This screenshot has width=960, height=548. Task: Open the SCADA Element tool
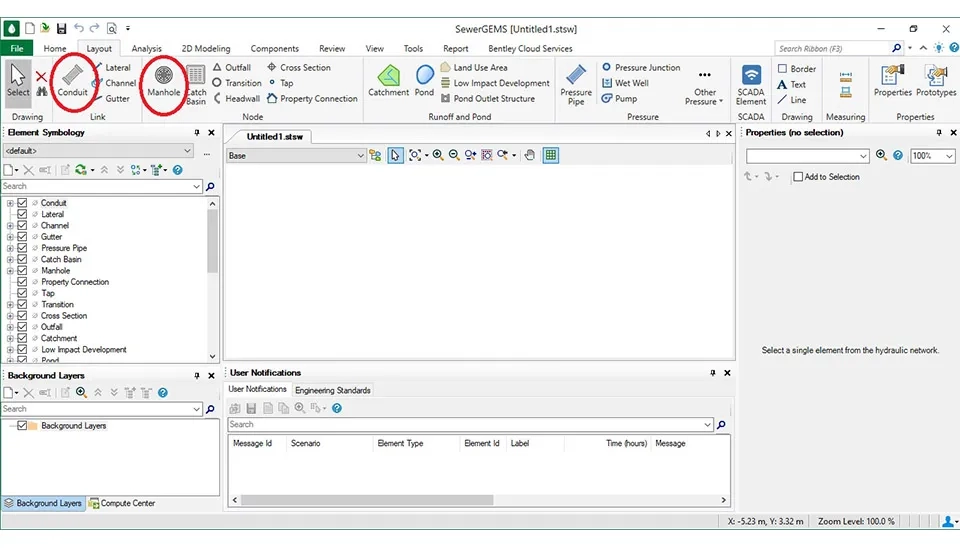(x=751, y=82)
